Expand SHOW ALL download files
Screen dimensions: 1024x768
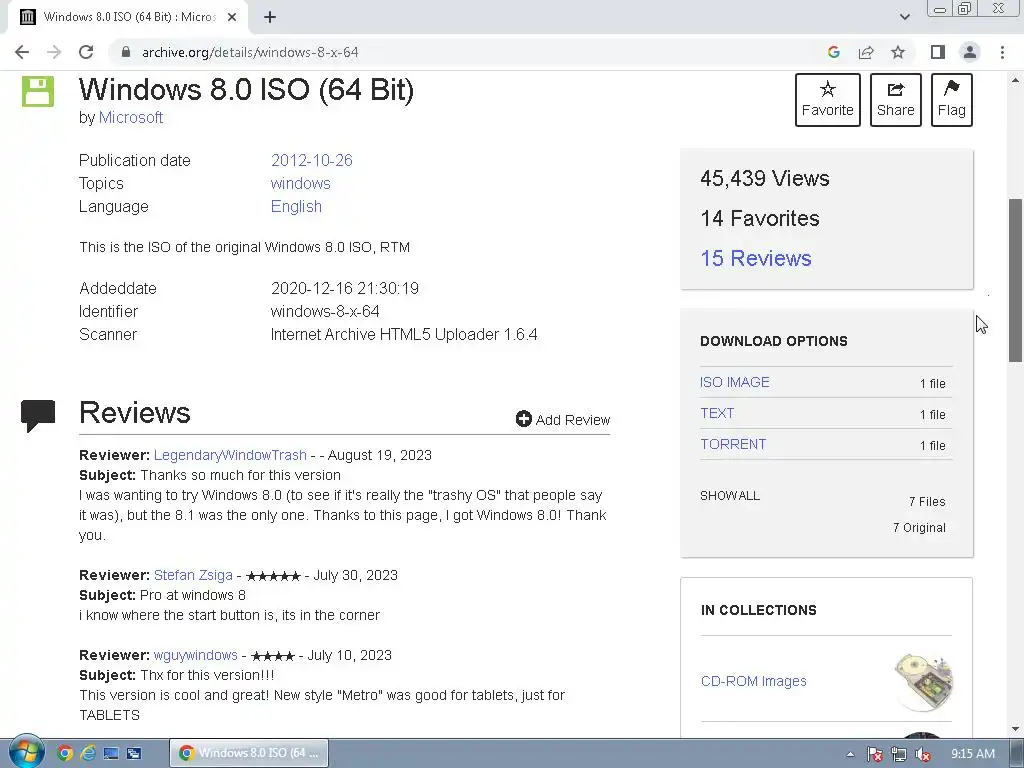pos(729,496)
